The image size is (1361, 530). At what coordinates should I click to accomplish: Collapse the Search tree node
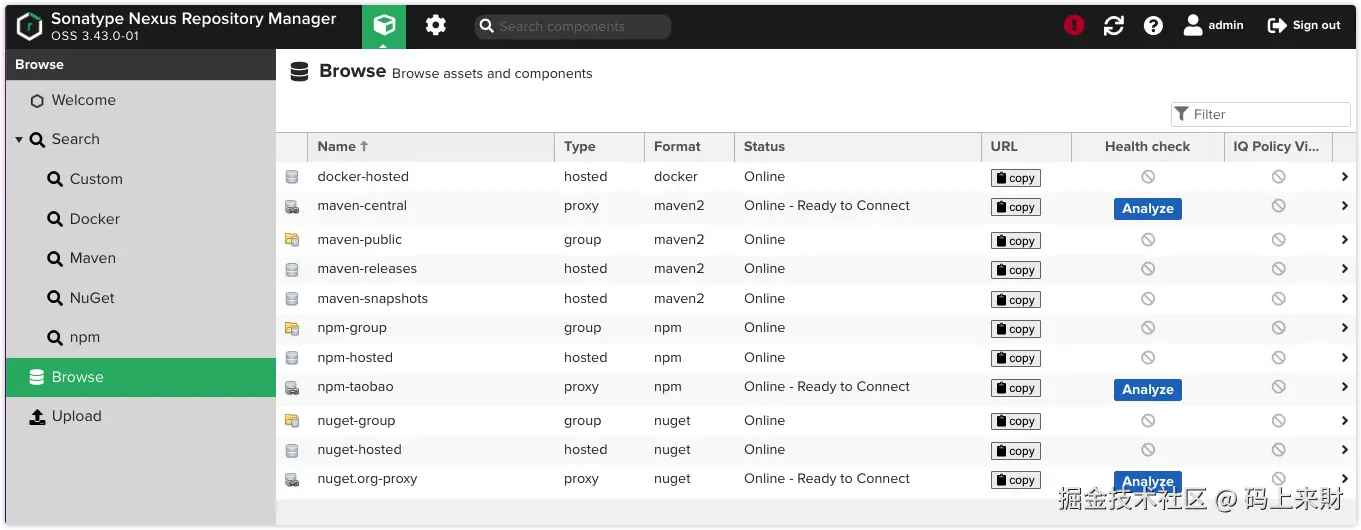[x=19, y=140]
